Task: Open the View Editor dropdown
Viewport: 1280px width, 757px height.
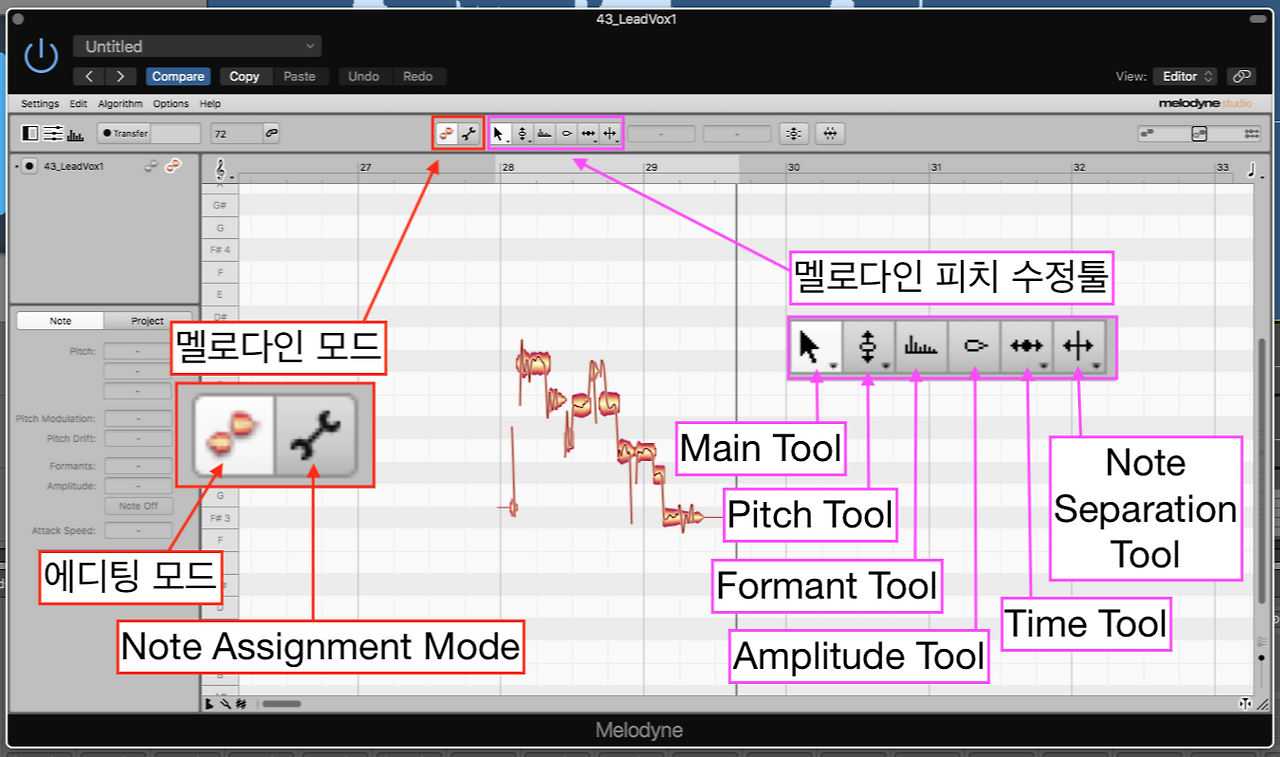Action: (x=1185, y=76)
